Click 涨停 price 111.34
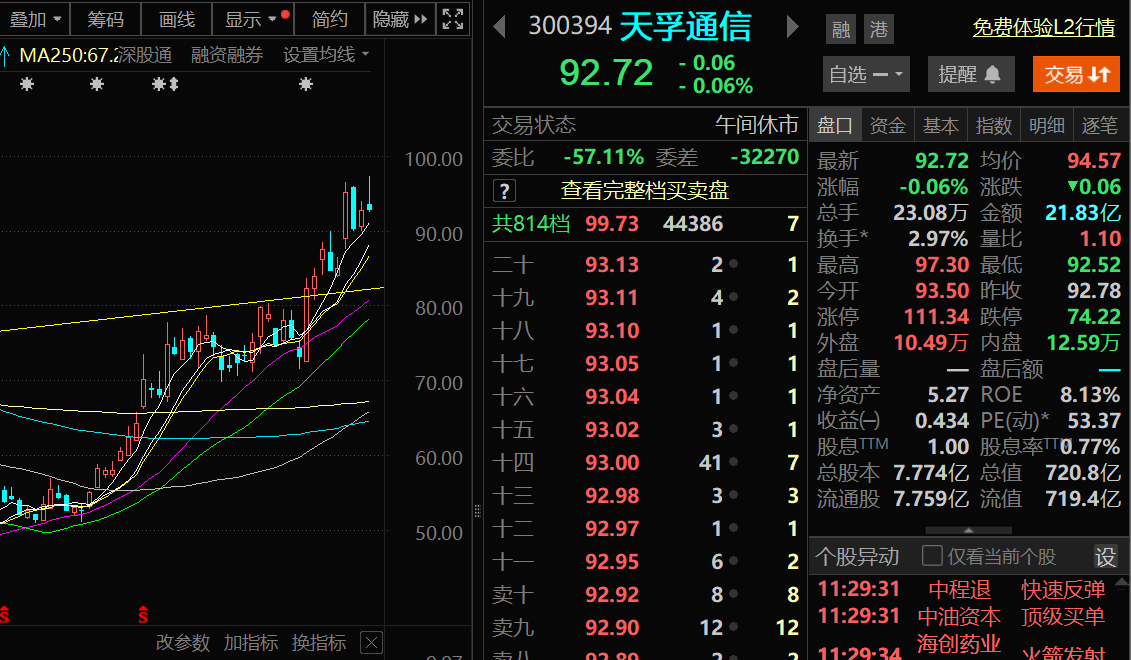The image size is (1131, 660). coord(936,316)
